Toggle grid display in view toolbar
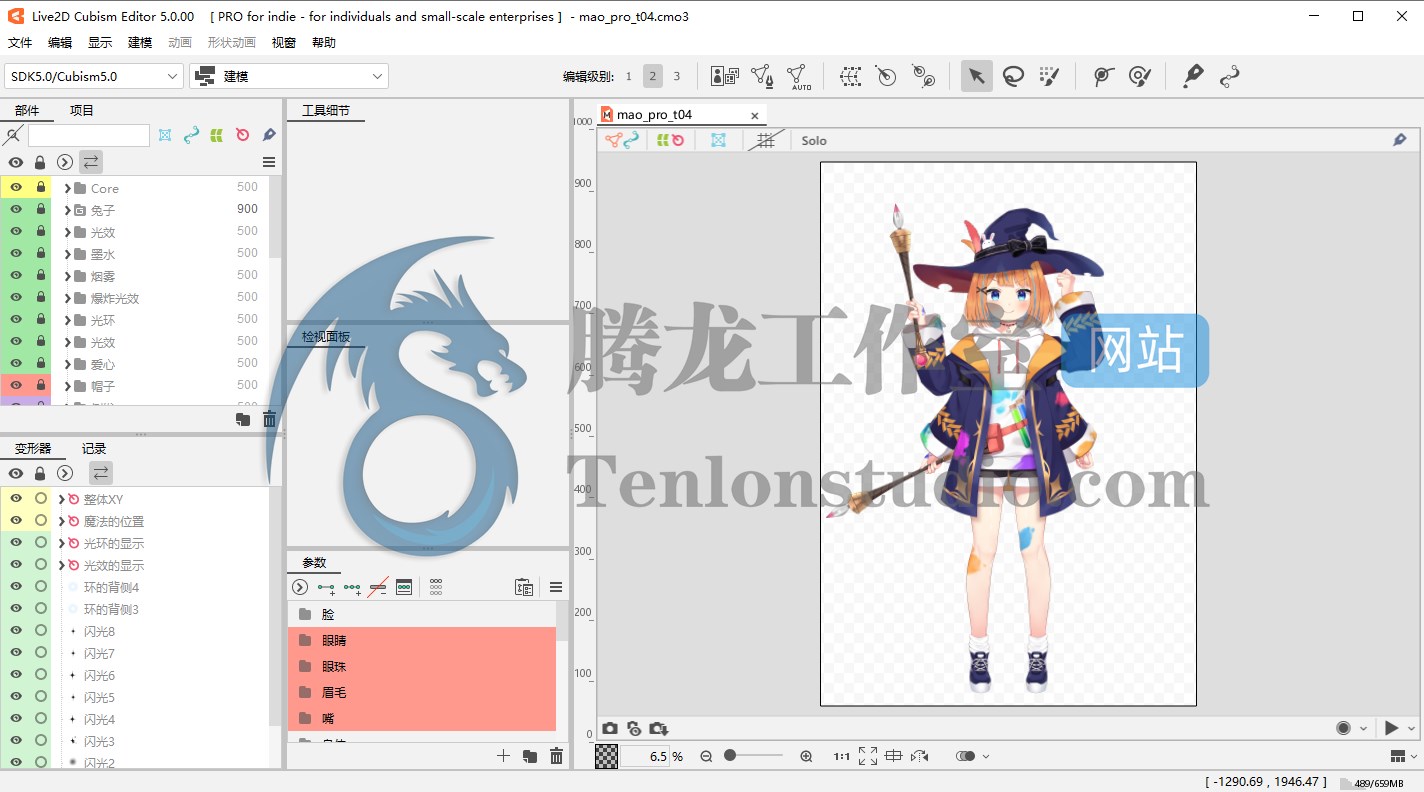The image size is (1424, 792). [765, 140]
